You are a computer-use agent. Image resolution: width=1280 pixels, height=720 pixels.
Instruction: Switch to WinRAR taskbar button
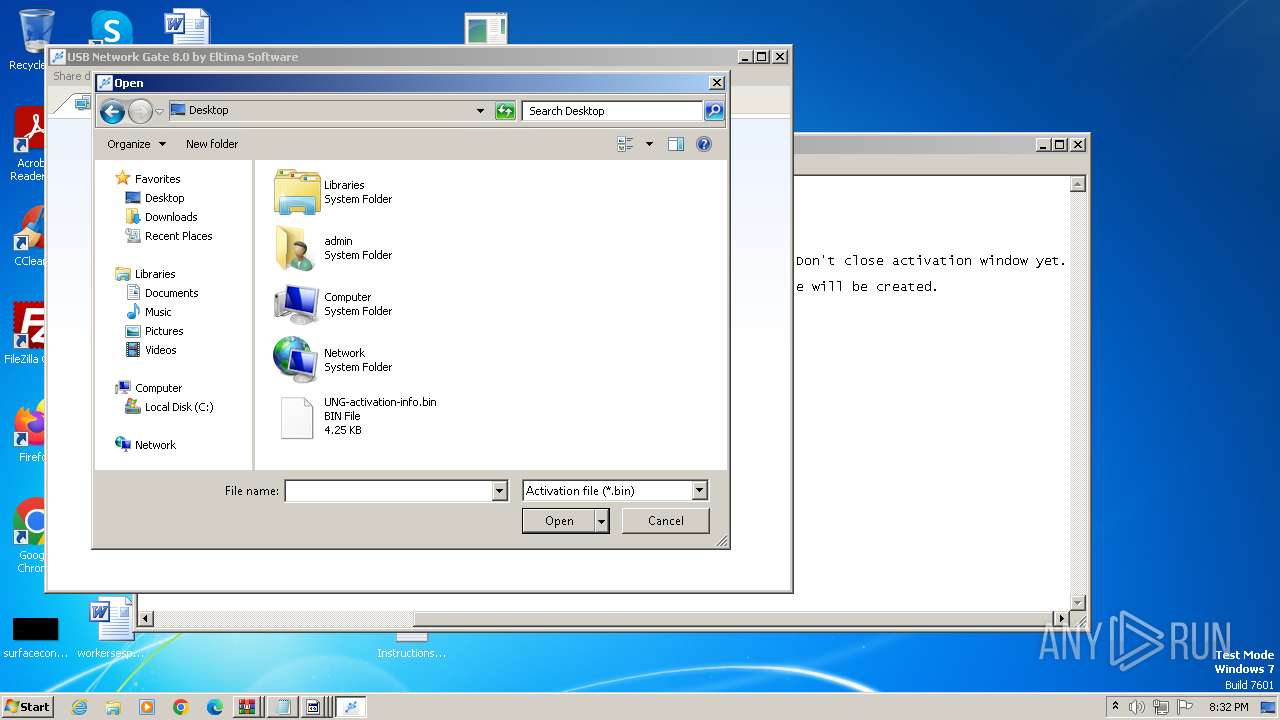pyautogui.click(x=247, y=707)
